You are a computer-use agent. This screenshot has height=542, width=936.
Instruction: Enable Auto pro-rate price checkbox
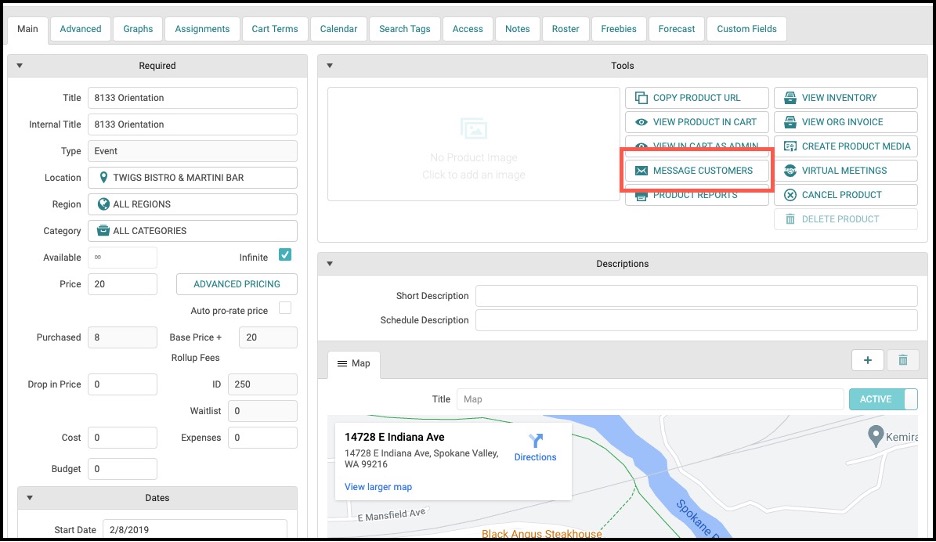[x=285, y=308]
